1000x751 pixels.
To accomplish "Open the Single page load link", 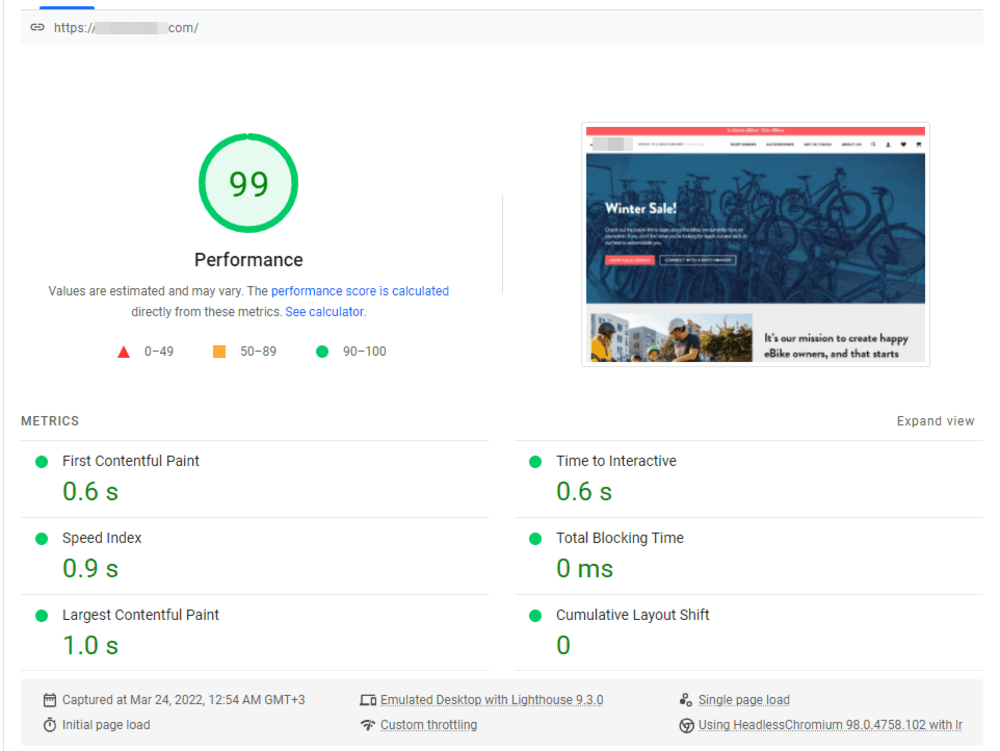I will pos(743,699).
